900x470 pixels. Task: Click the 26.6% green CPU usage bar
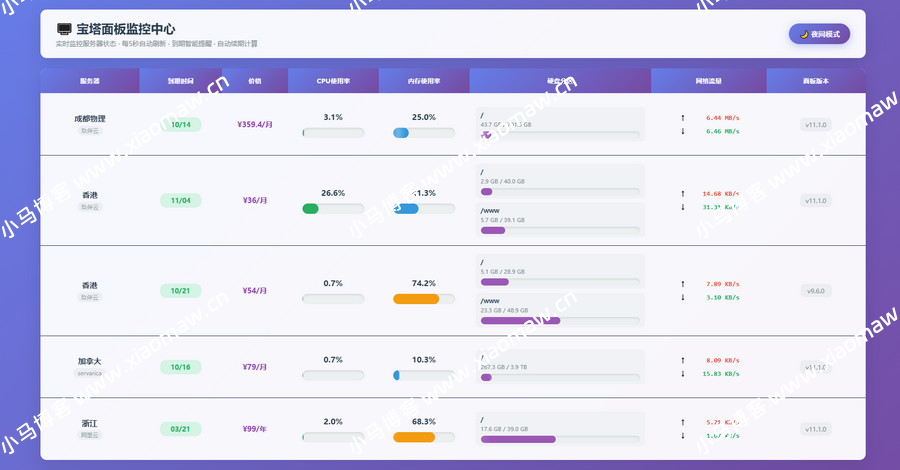pyautogui.click(x=311, y=209)
